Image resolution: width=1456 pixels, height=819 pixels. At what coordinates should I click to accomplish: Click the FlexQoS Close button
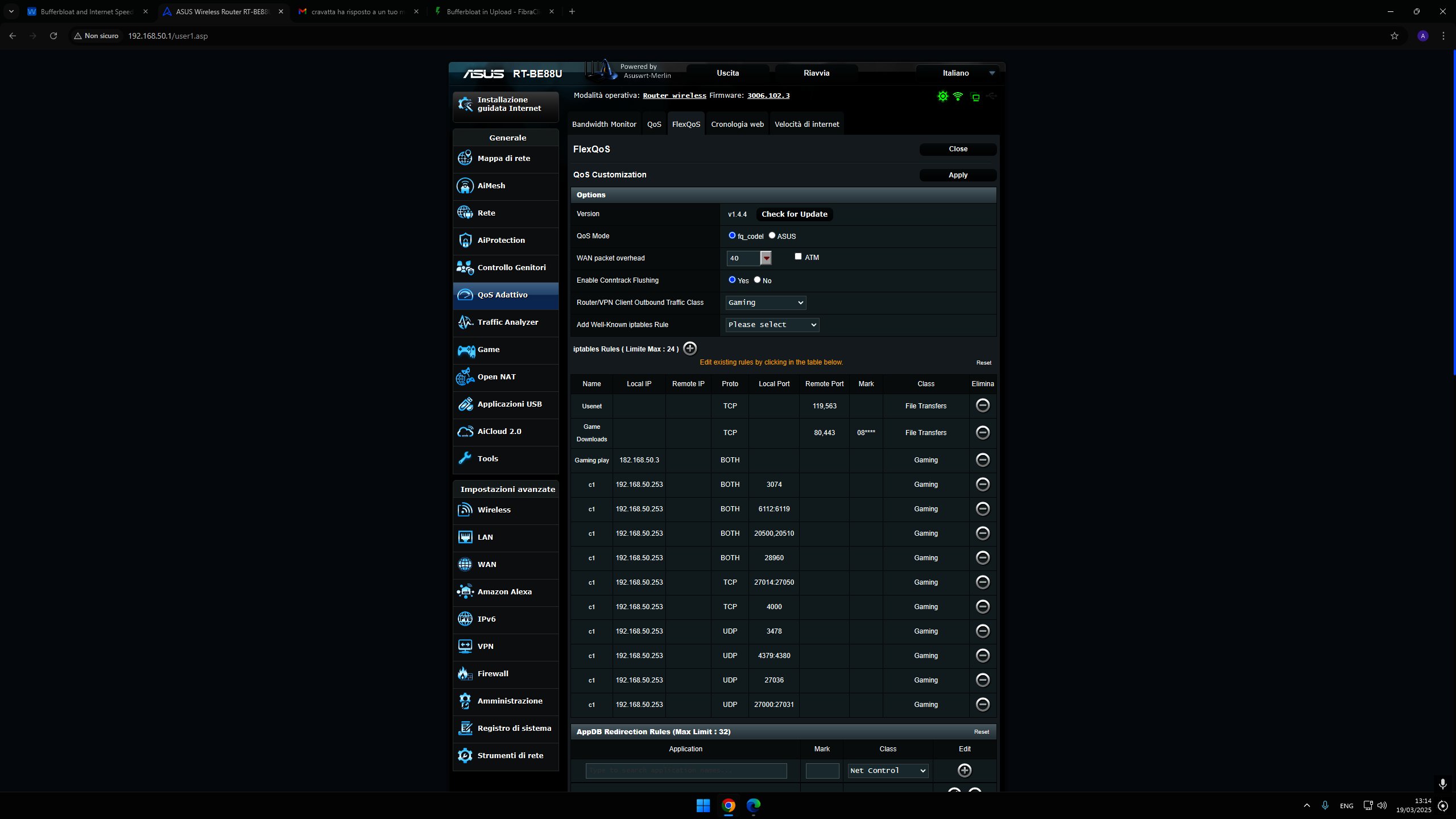coord(958,149)
